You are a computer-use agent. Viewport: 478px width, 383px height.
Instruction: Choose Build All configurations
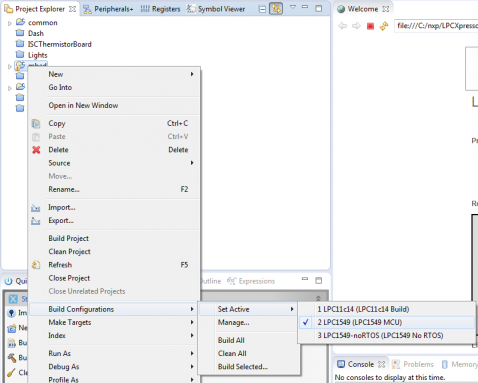(x=248, y=340)
